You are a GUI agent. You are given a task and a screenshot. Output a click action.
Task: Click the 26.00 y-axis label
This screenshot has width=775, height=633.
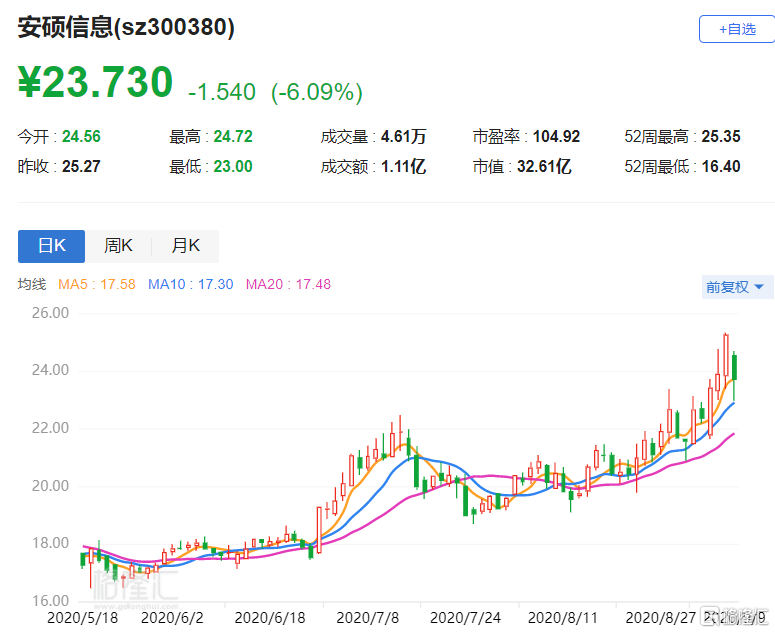(50, 313)
